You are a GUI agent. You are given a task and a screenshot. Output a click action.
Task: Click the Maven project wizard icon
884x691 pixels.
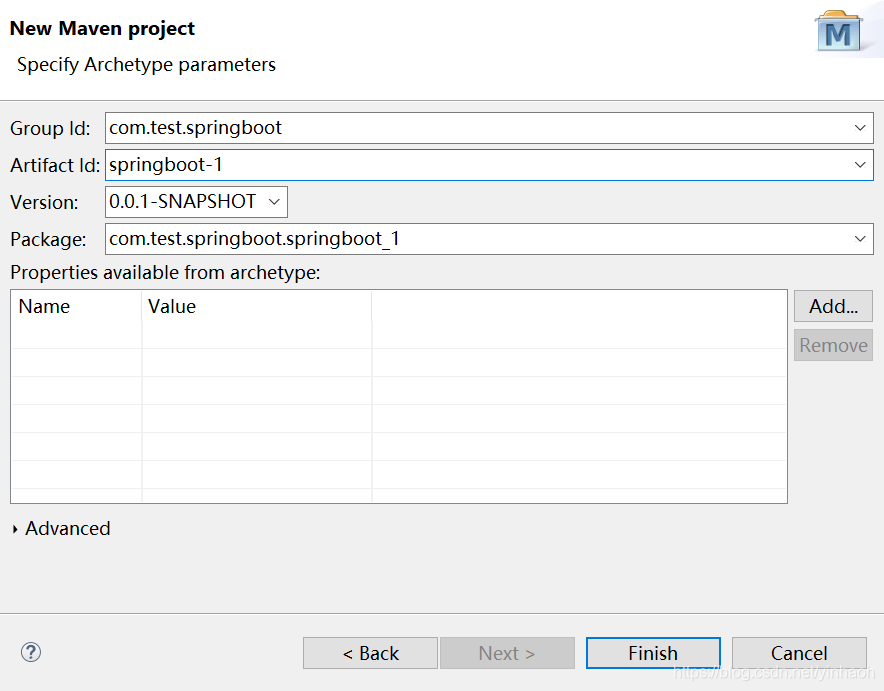pos(839,32)
